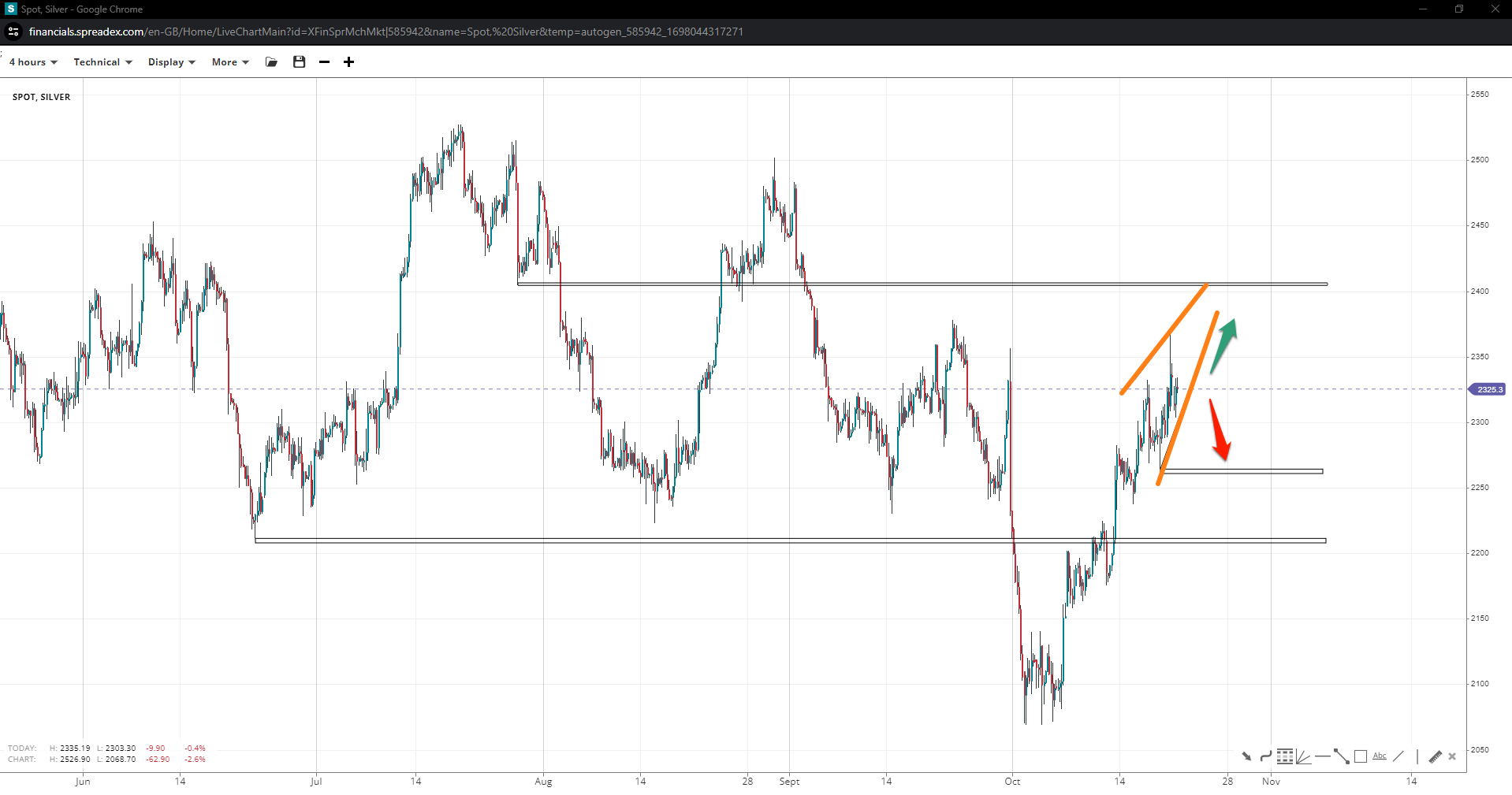This screenshot has height=795, width=1512.
Task: Select the fan lines drawing tool
Action: tap(1303, 756)
